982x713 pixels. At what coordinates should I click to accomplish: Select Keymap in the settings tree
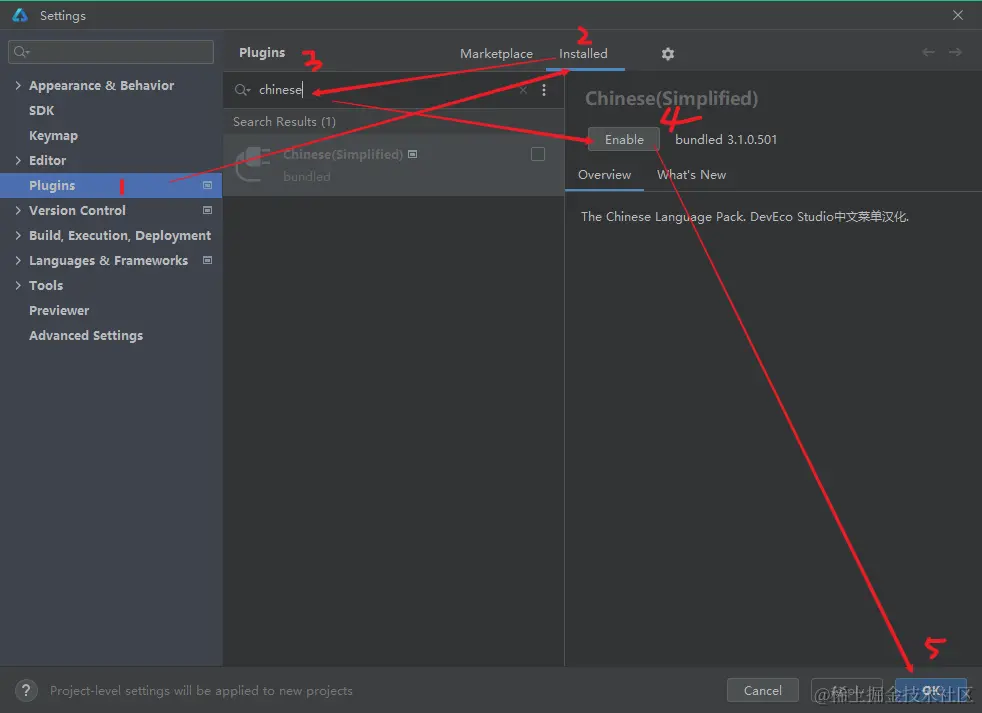(x=53, y=135)
